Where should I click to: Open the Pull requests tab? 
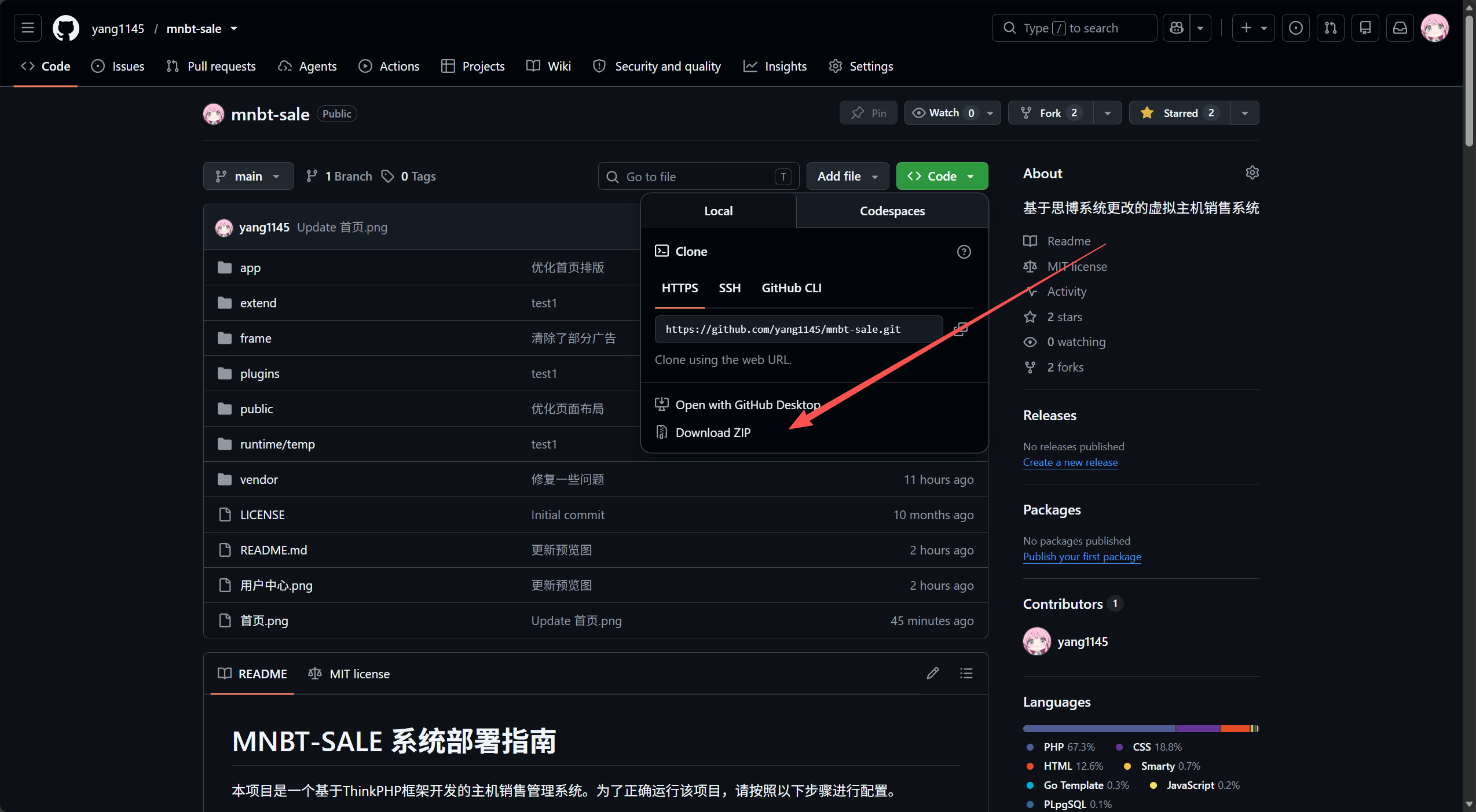coord(211,66)
